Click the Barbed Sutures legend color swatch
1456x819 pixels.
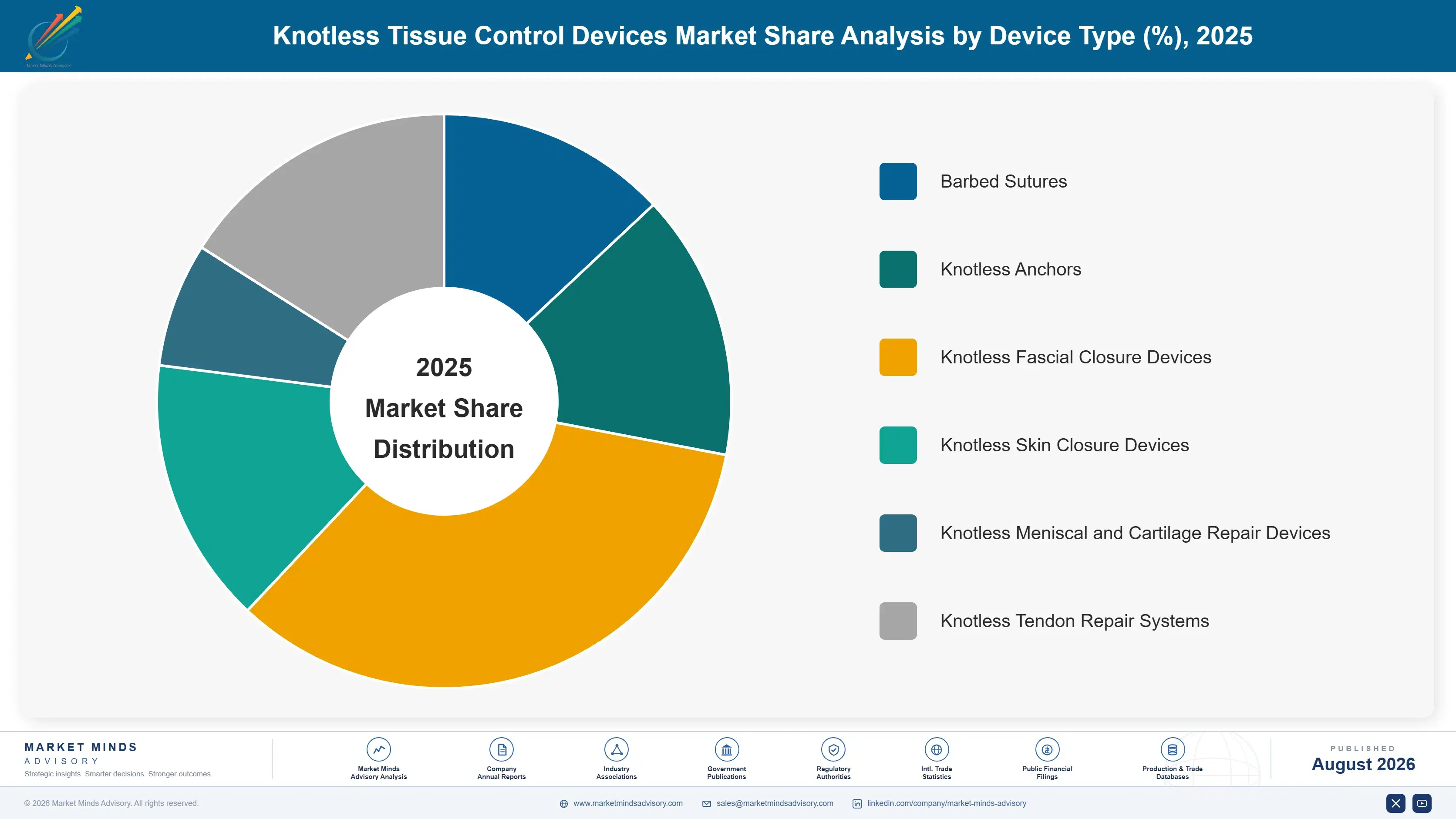pyautogui.click(x=897, y=181)
